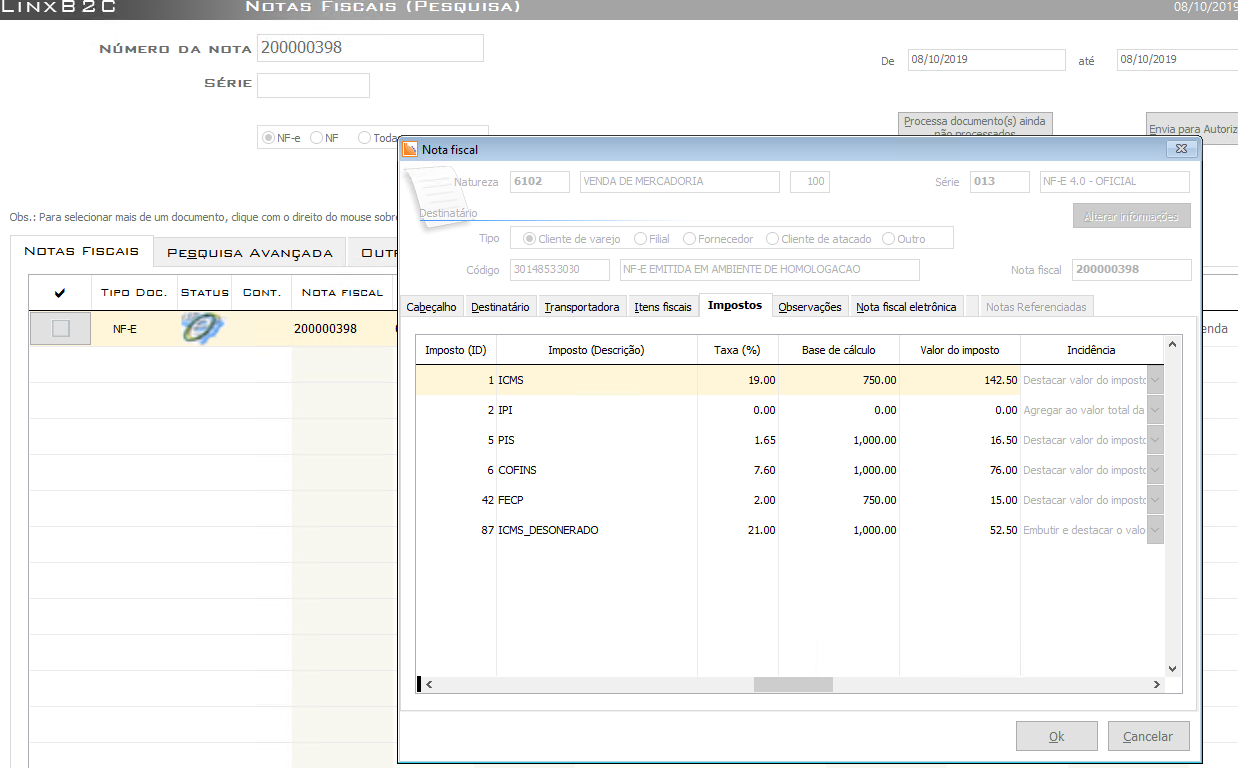Click the Série search input field
1238x768 pixels.
tap(313, 85)
